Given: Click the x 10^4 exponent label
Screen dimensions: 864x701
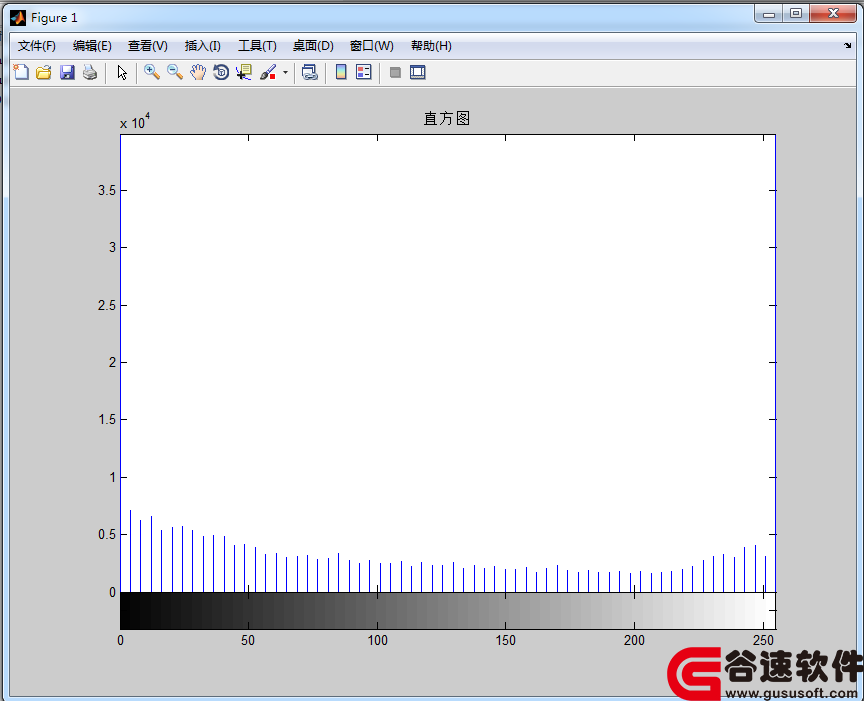Looking at the screenshot, I should click(x=135, y=121).
